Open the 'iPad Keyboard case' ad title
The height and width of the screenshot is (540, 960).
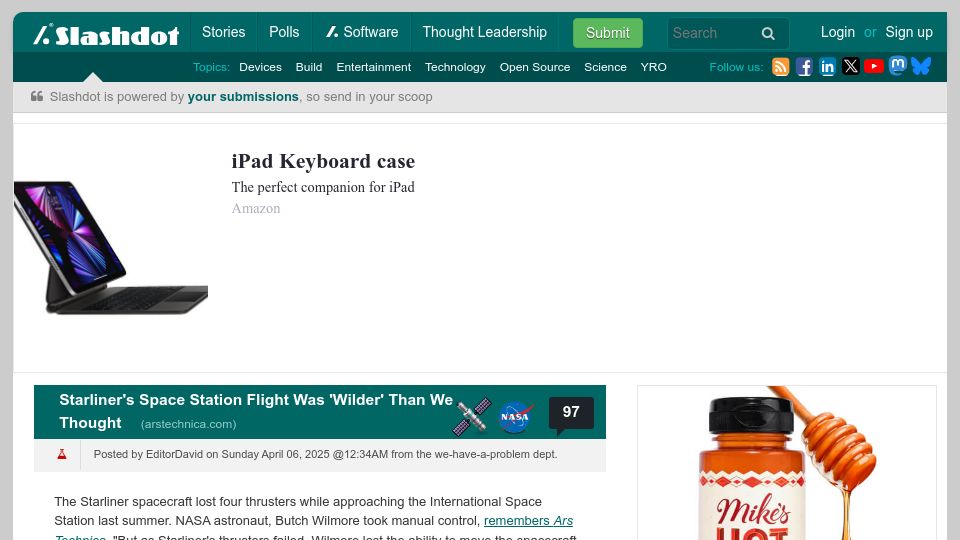click(x=323, y=161)
